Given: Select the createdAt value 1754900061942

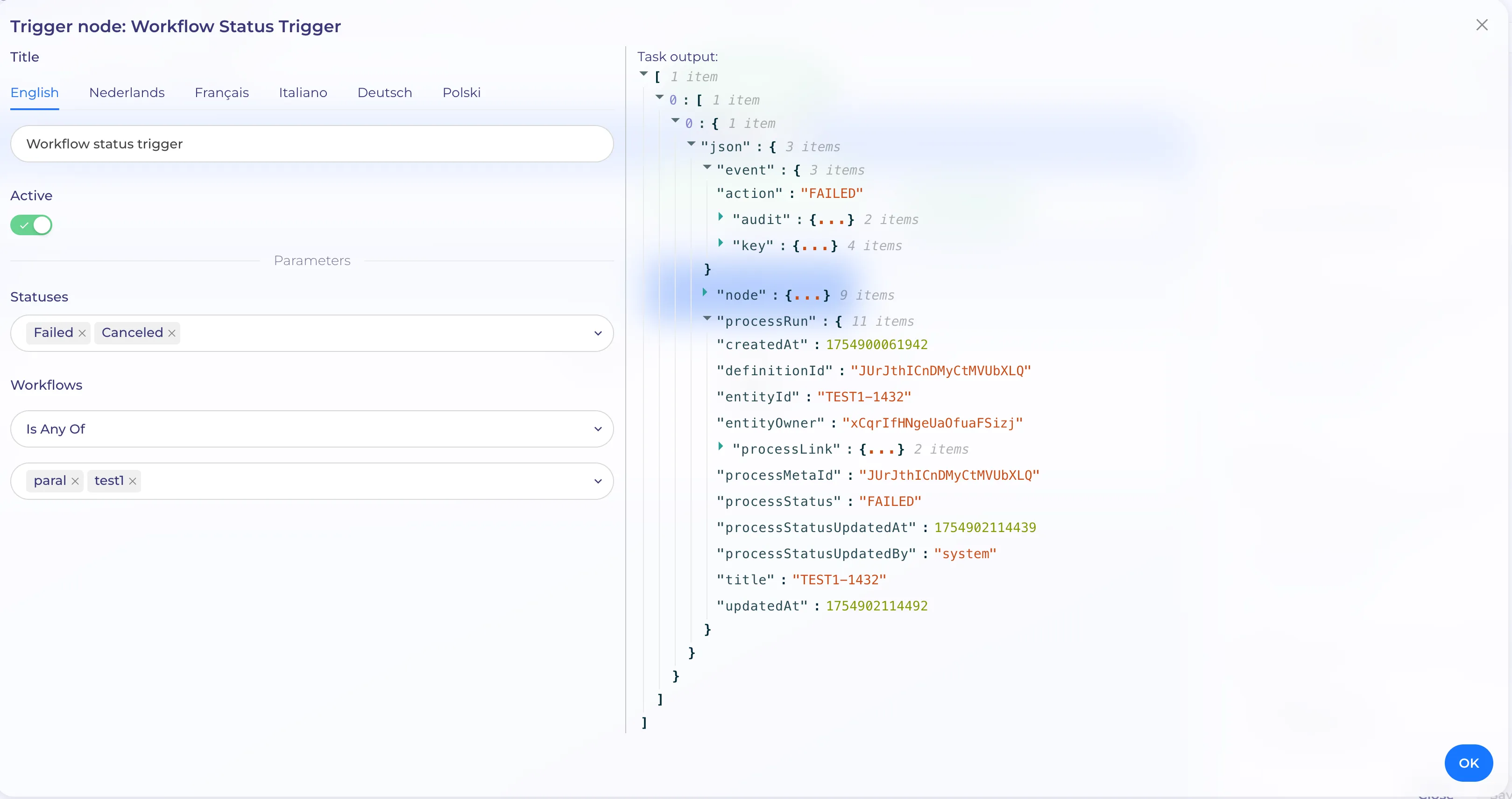Looking at the screenshot, I should tap(877, 345).
